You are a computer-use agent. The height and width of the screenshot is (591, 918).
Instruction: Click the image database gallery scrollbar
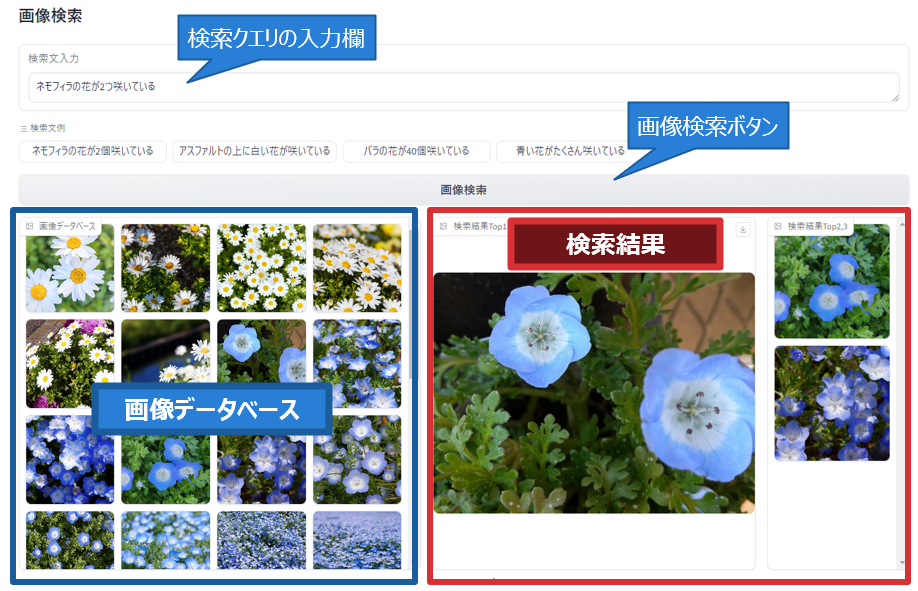tap(408, 300)
